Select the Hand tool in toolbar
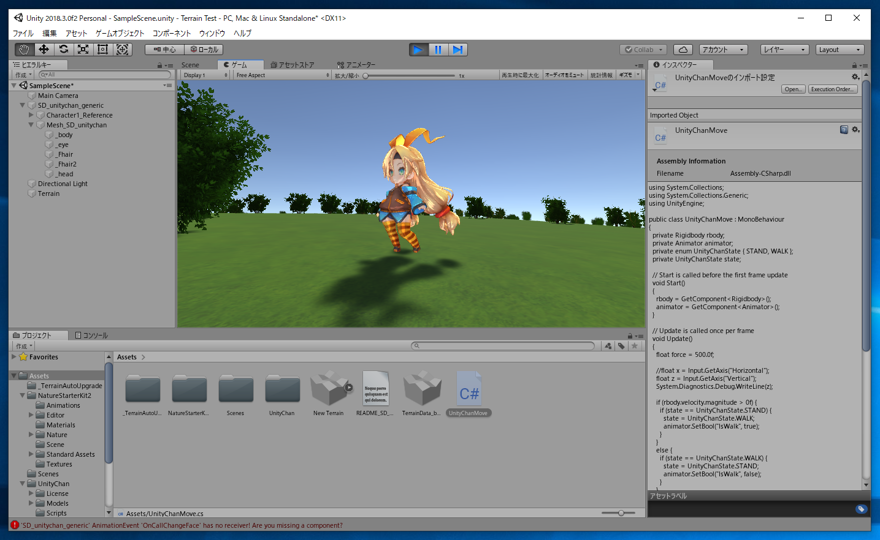Image resolution: width=880 pixels, height=540 pixels. pos(24,49)
